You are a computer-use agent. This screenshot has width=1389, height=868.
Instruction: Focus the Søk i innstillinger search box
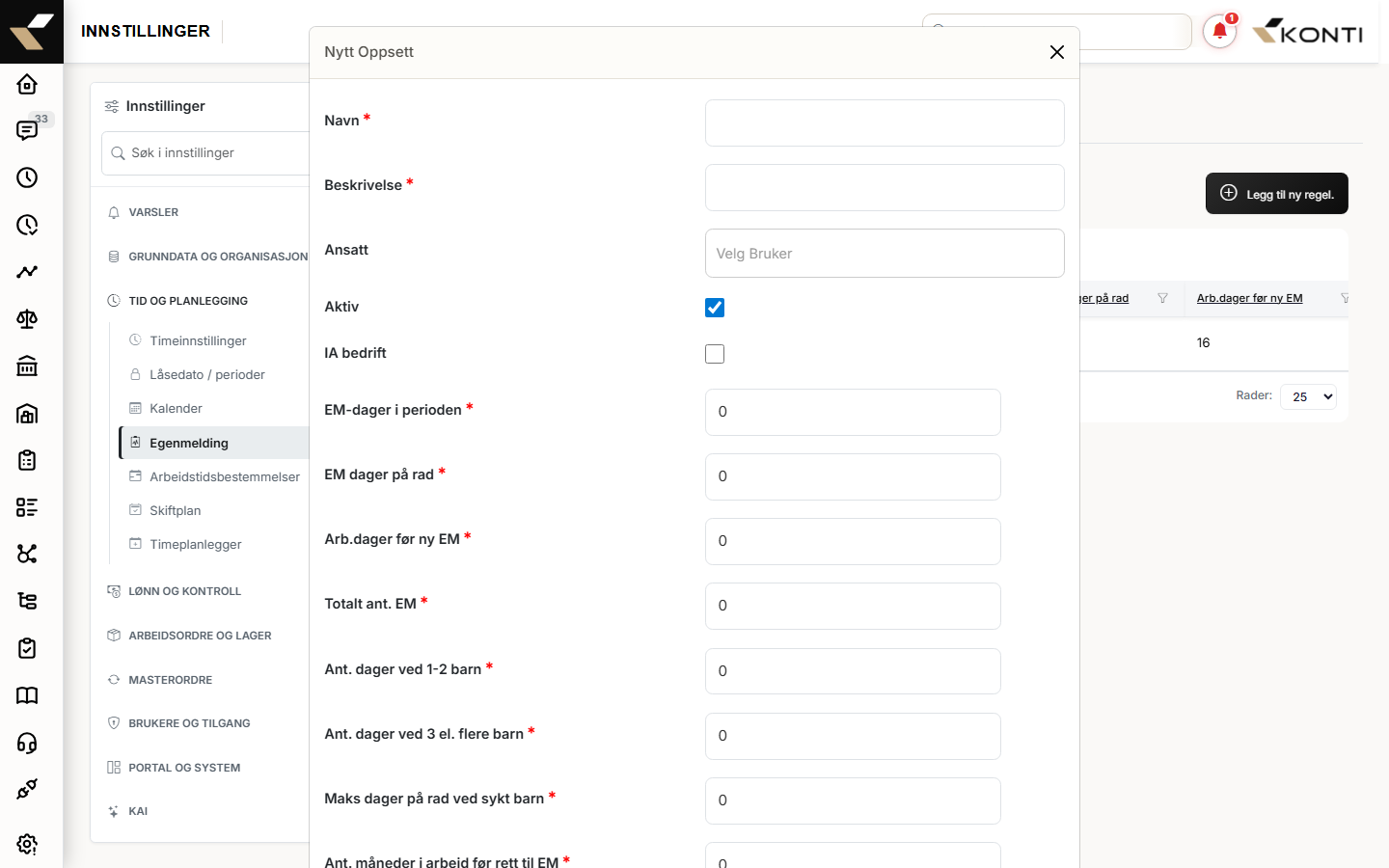coord(205,153)
